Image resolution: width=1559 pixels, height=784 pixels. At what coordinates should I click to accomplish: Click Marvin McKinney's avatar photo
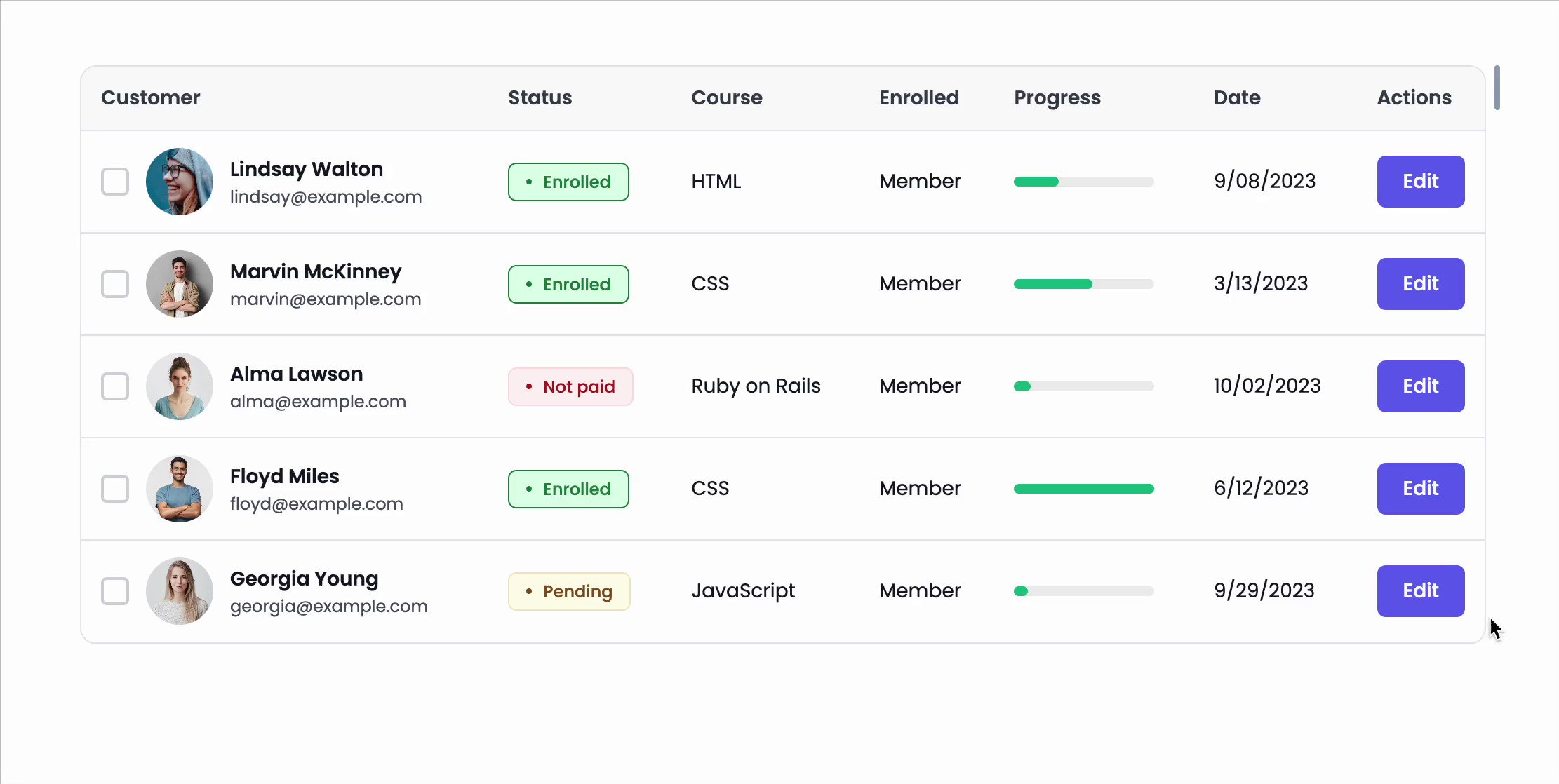click(x=180, y=284)
